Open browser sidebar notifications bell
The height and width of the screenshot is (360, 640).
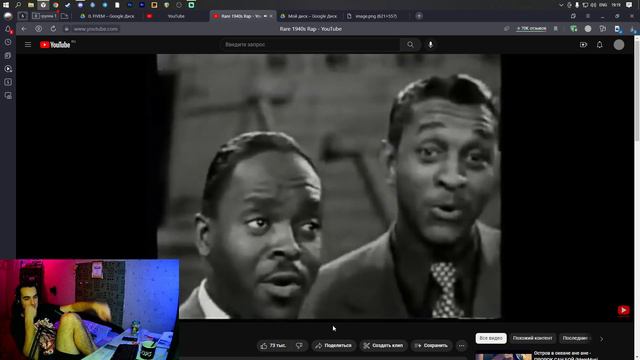(x=8, y=29)
